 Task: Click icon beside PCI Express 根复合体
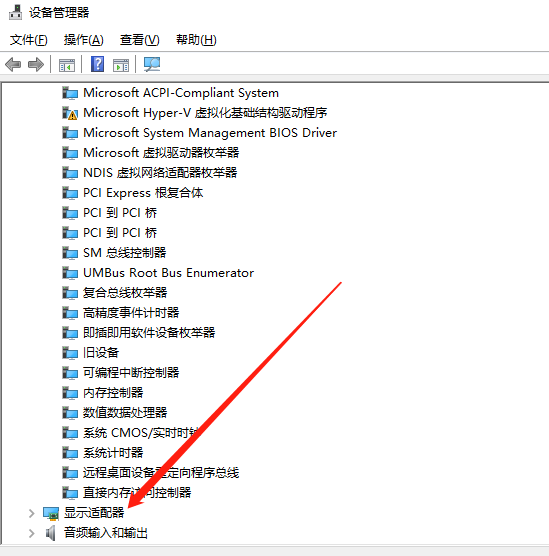(x=70, y=193)
